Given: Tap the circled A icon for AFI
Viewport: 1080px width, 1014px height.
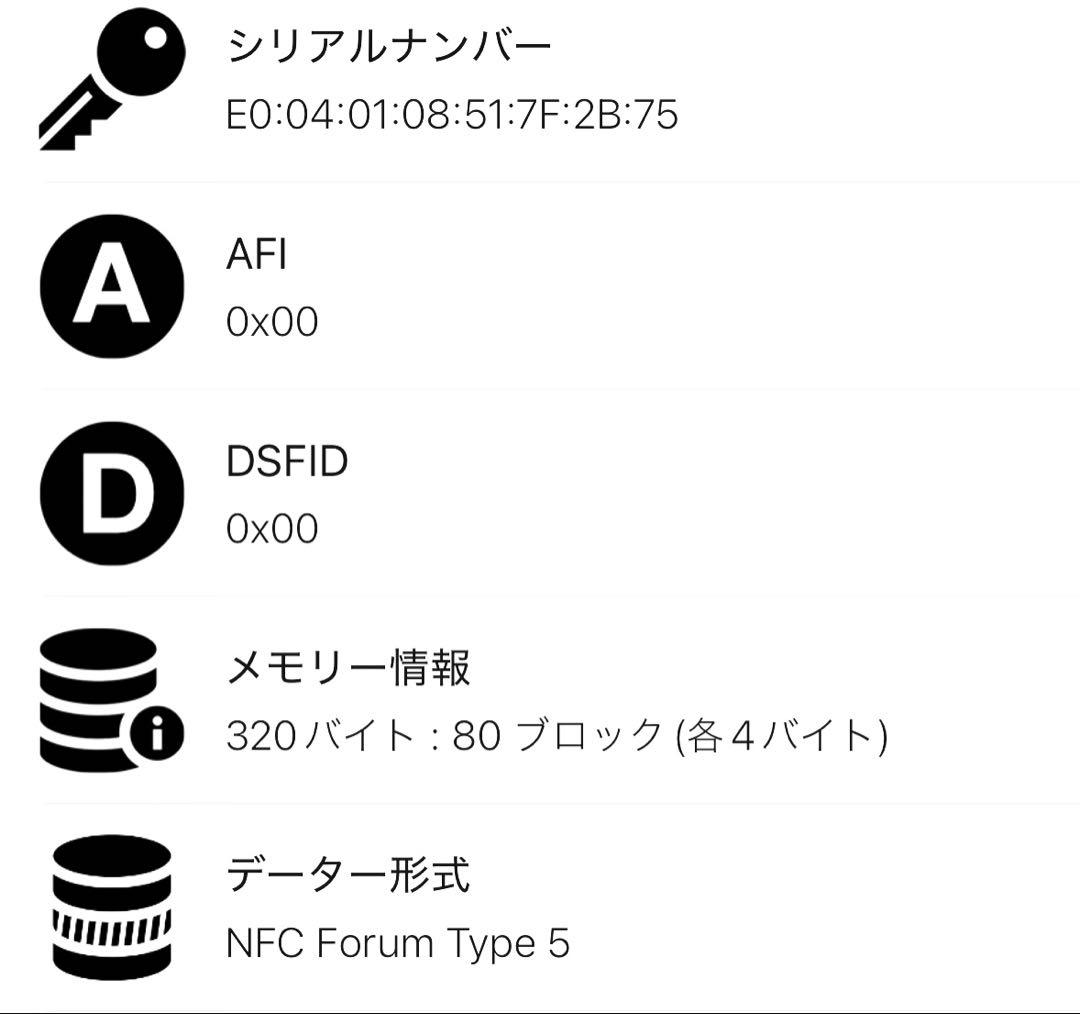Looking at the screenshot, I should pos(112,286).
